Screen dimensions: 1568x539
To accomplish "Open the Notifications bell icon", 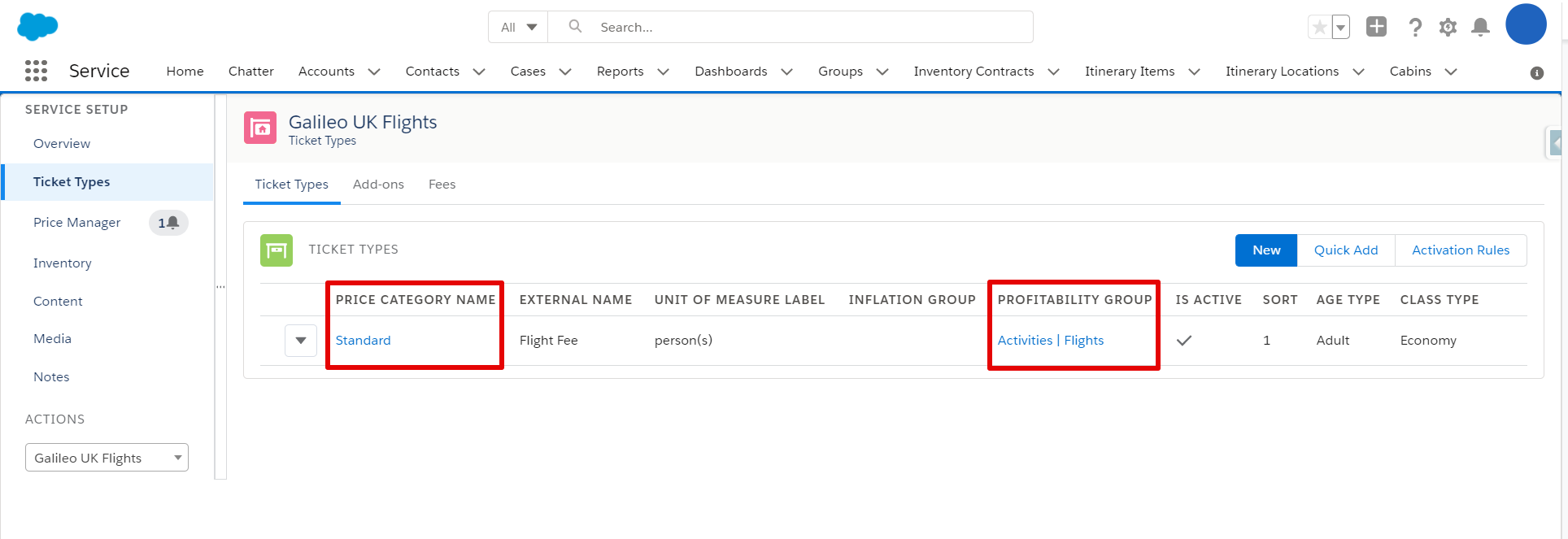I will point(1481,27).
